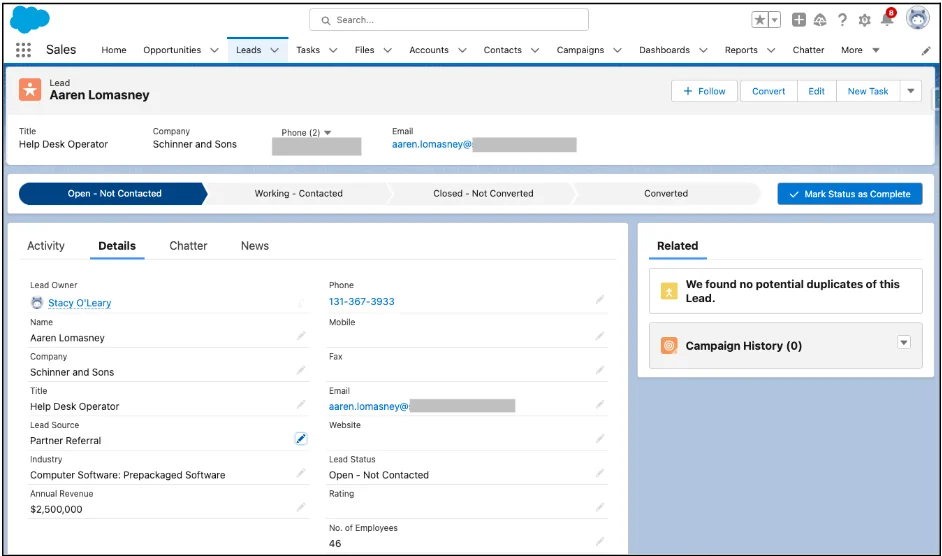Expand the Tasks nav dropdown chevron
Viewport: 942px width, 556px height.
(x=333, y=50)
